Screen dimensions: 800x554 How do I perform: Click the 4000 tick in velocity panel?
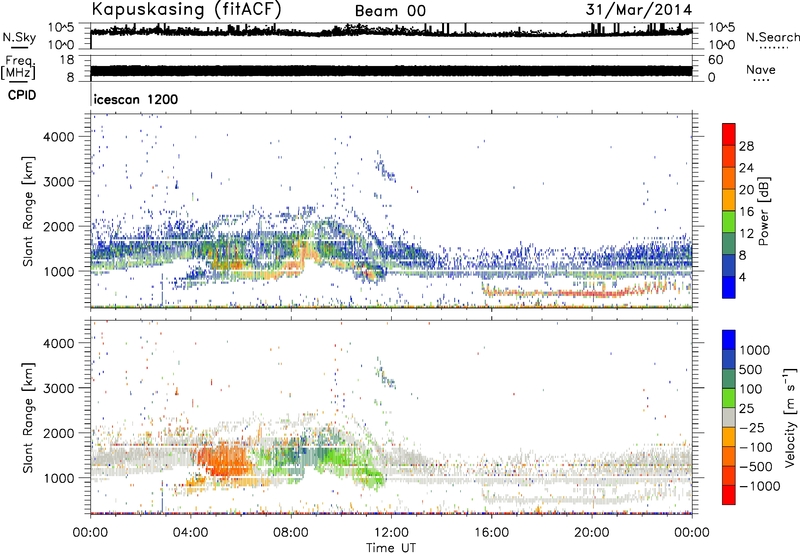(59, 343)
